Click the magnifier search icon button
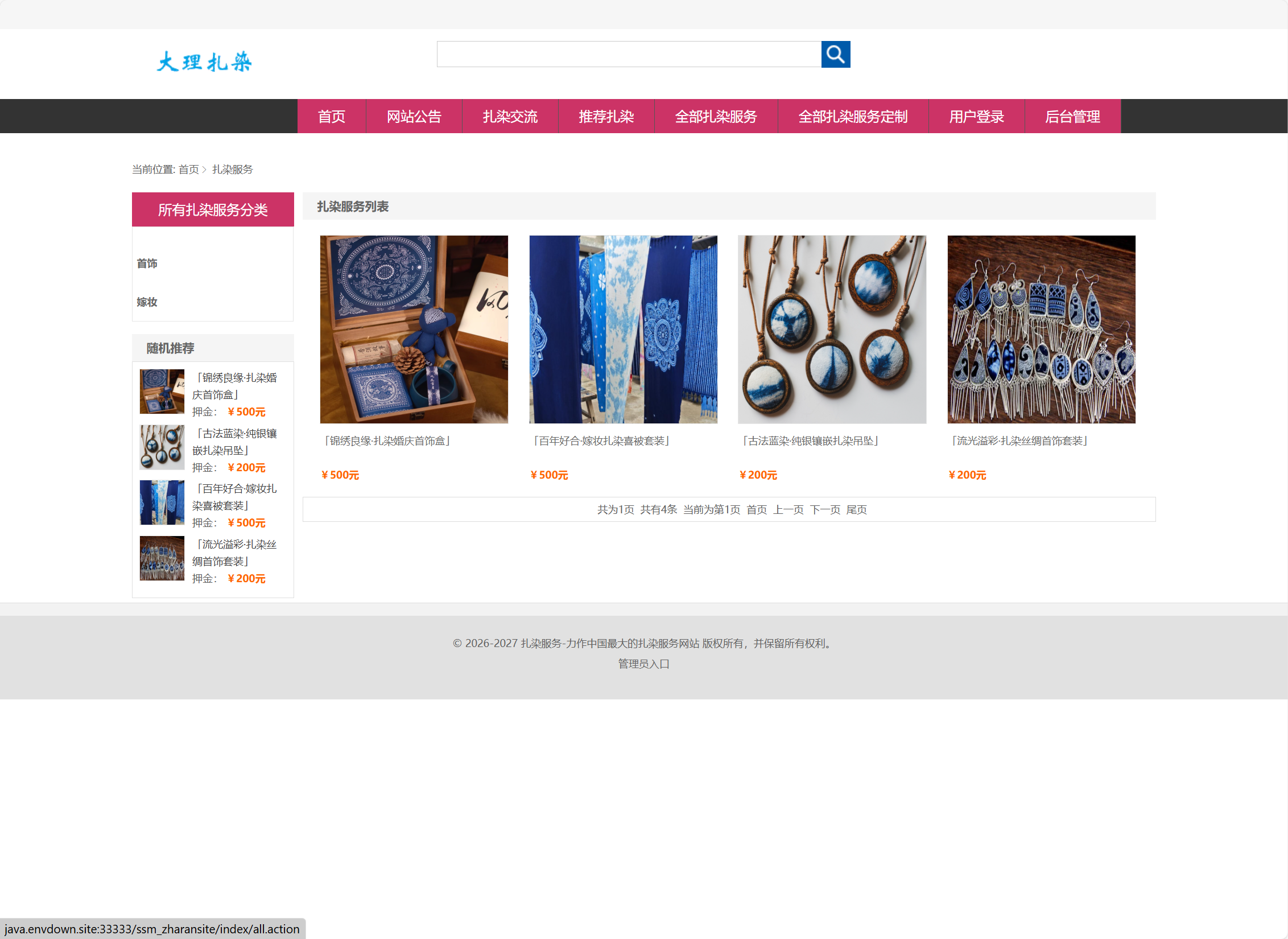Viewport: 1288px width, 939px height. (835, 54)
